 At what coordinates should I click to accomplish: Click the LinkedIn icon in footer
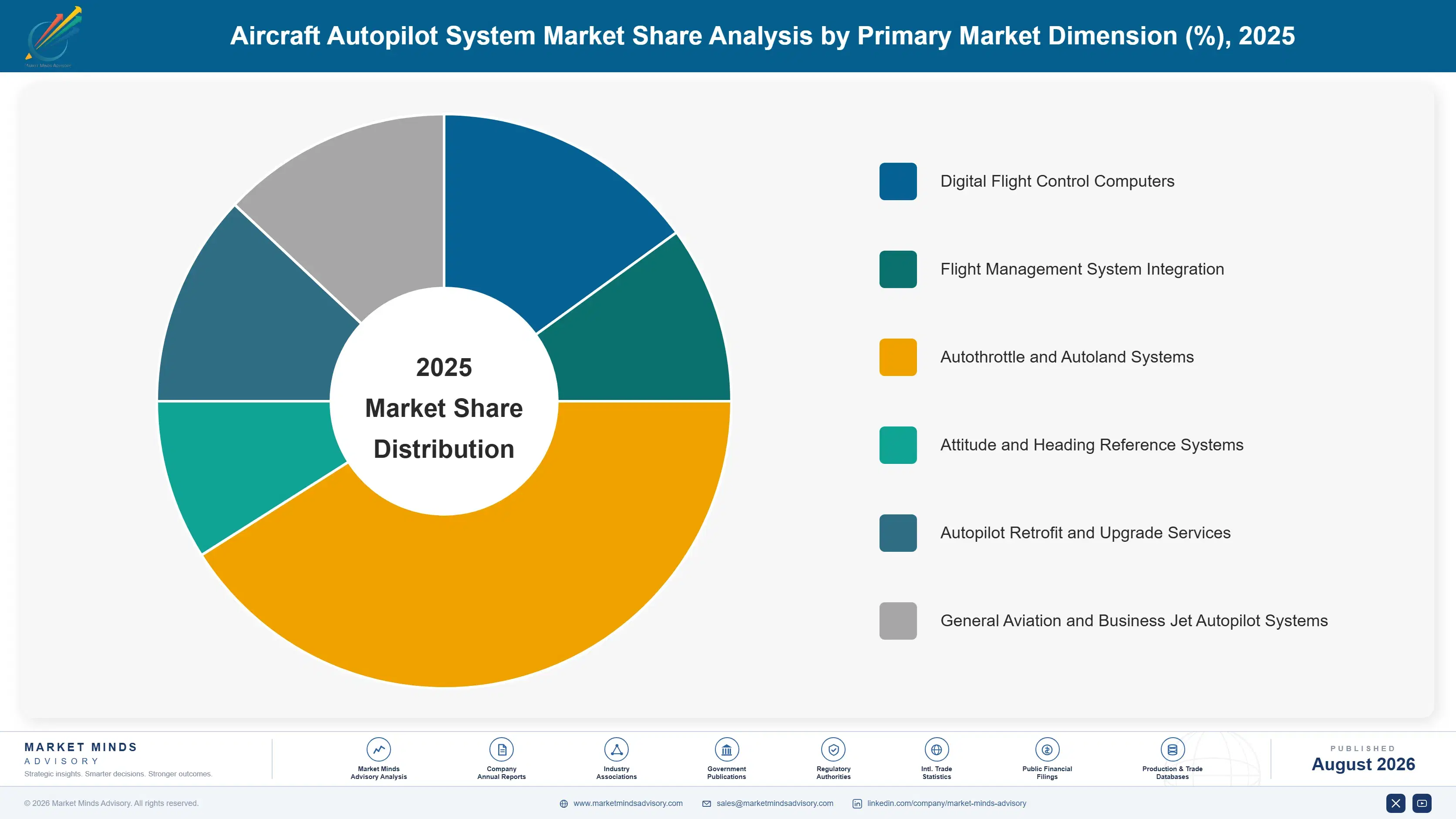click(x=857, y=804)
